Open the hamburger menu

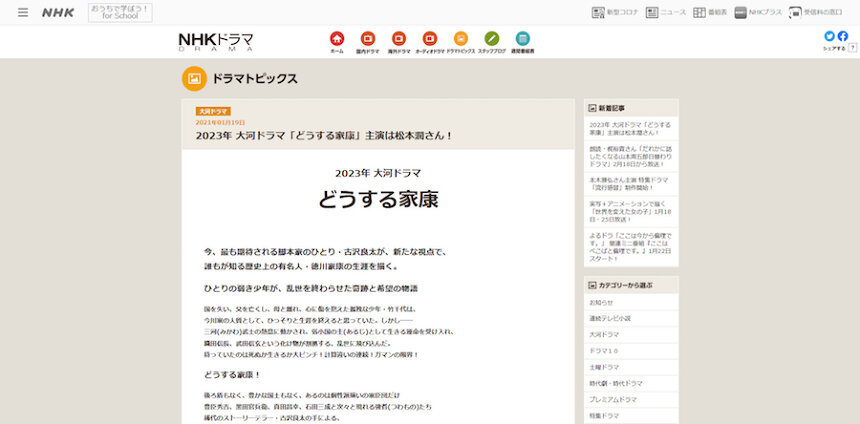(22, 13)
